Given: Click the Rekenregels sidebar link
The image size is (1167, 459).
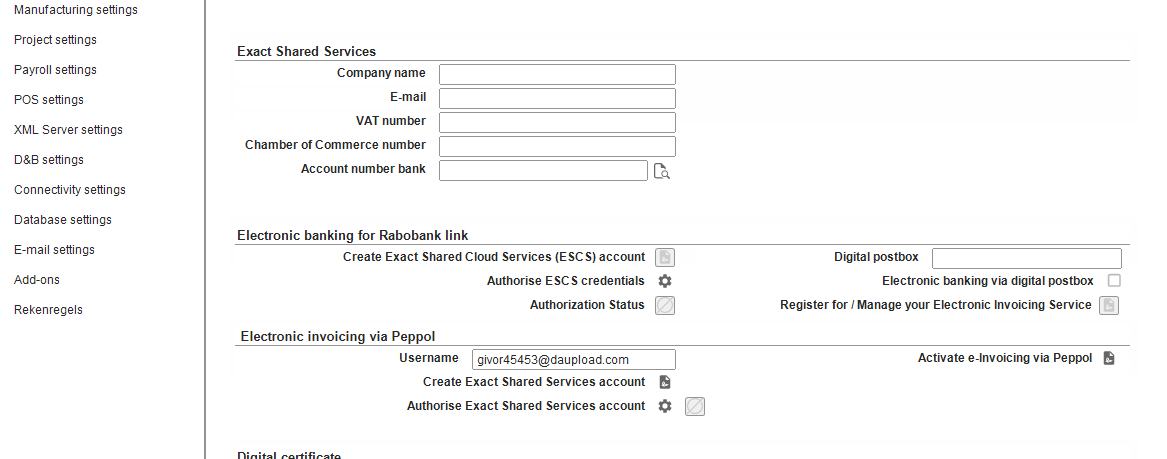Looking at the screenshot, I should point(48,310).
